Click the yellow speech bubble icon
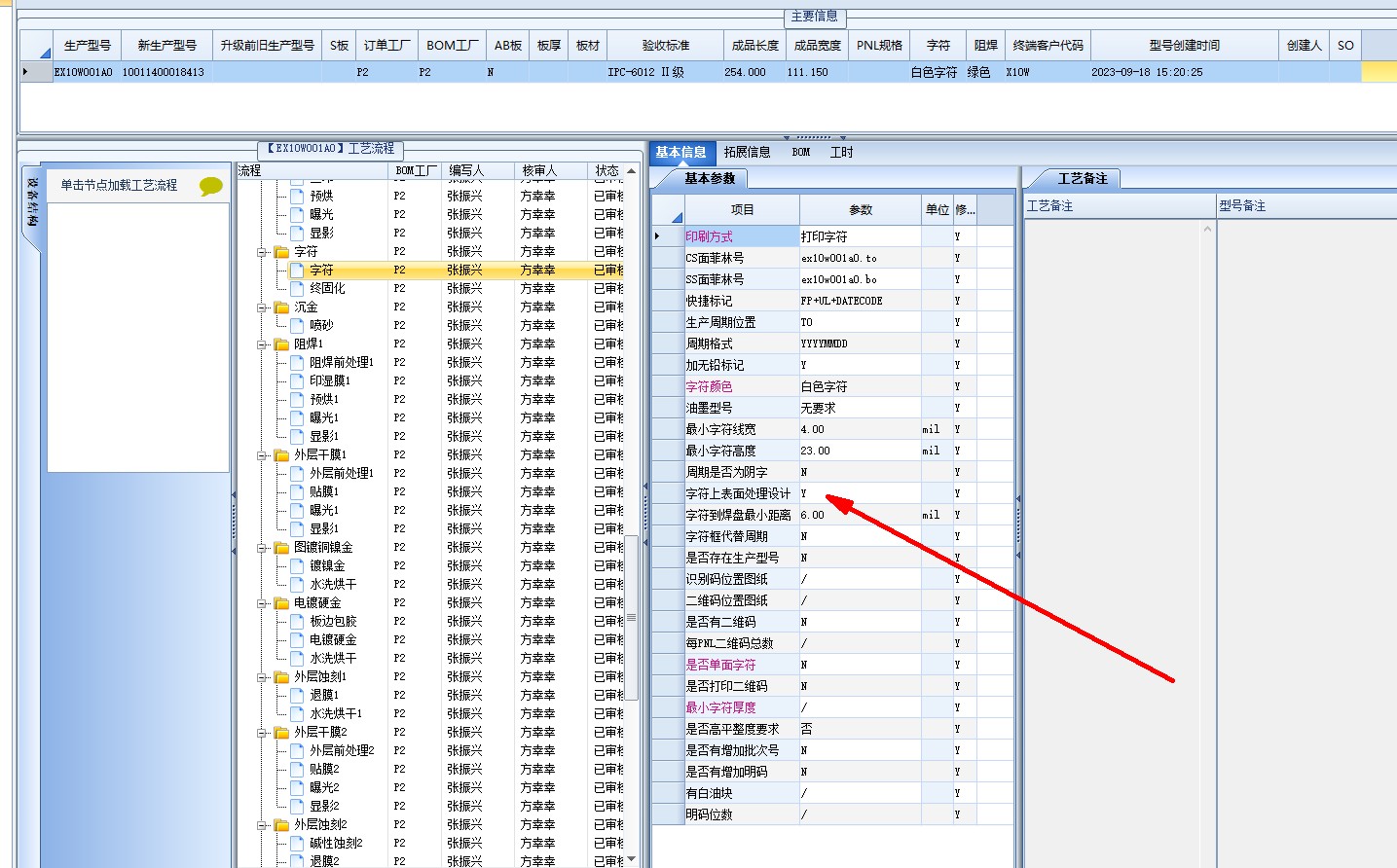This screenshot has width=1397, height=868. click(210, 185)
